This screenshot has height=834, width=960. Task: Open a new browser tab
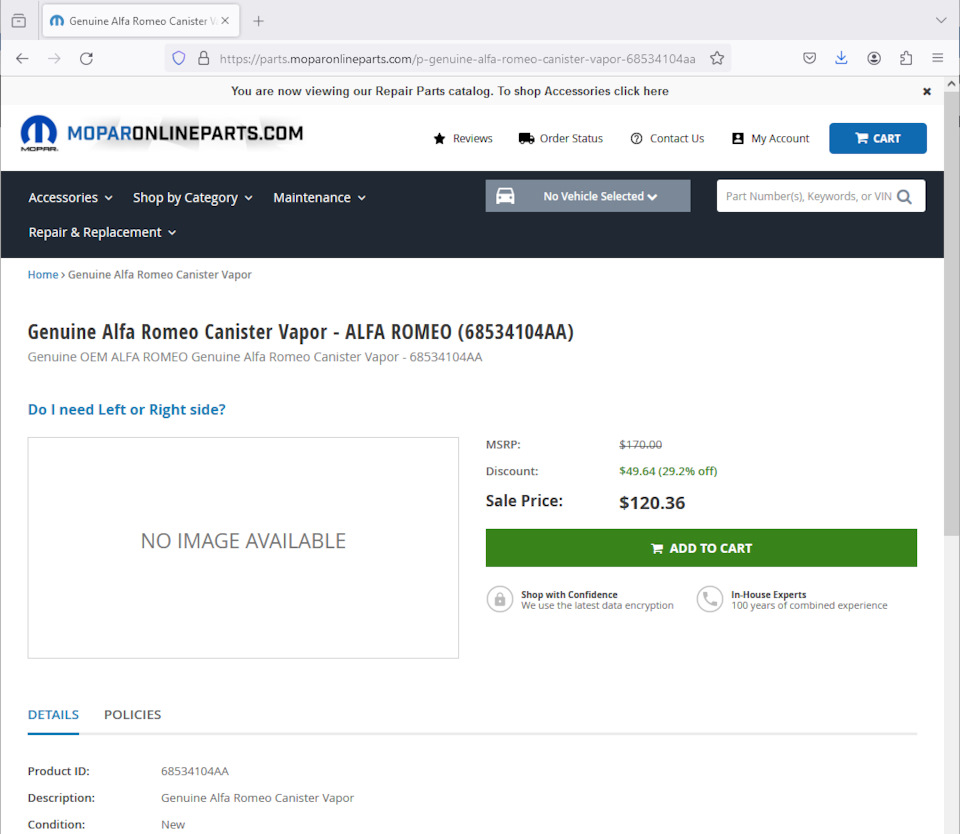(258, 21)
